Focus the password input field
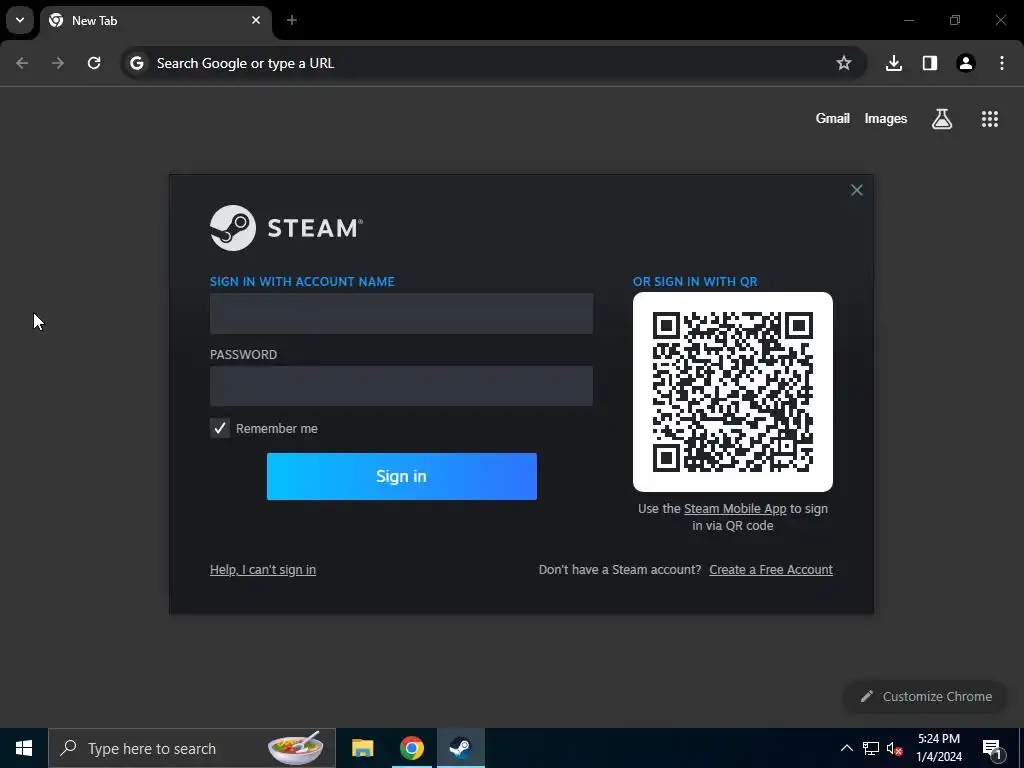Image resolution: width=1024 pixels, height=768 pixels. click(x=401, y=386)
